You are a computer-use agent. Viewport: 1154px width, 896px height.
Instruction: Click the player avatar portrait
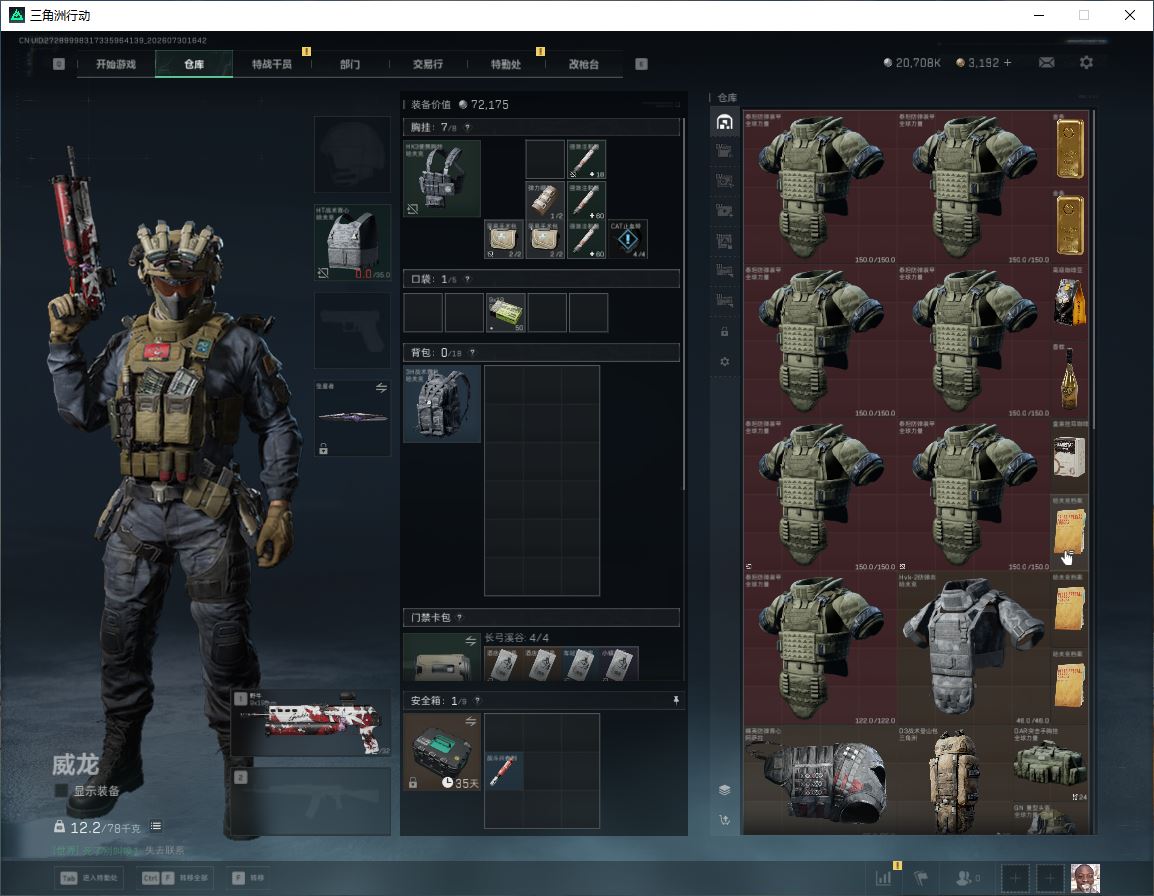click(1085, 878)
